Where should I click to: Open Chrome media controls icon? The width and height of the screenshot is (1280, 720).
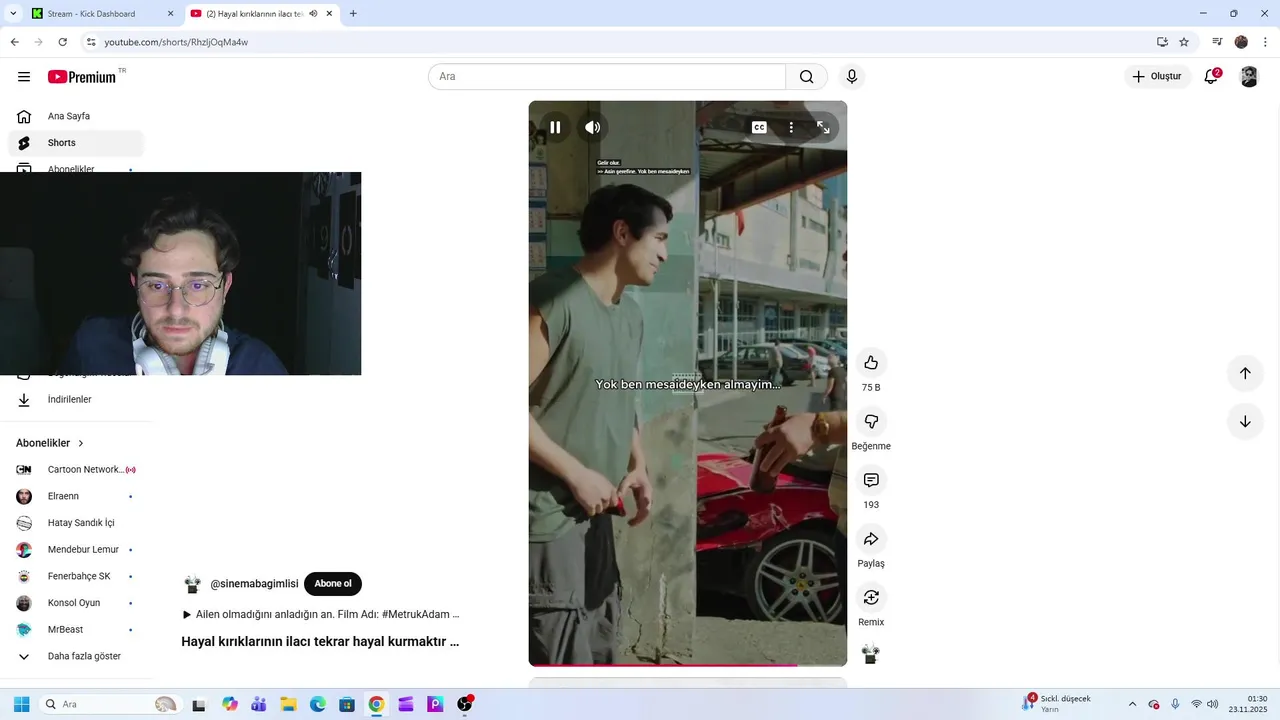coord(1217,42)
